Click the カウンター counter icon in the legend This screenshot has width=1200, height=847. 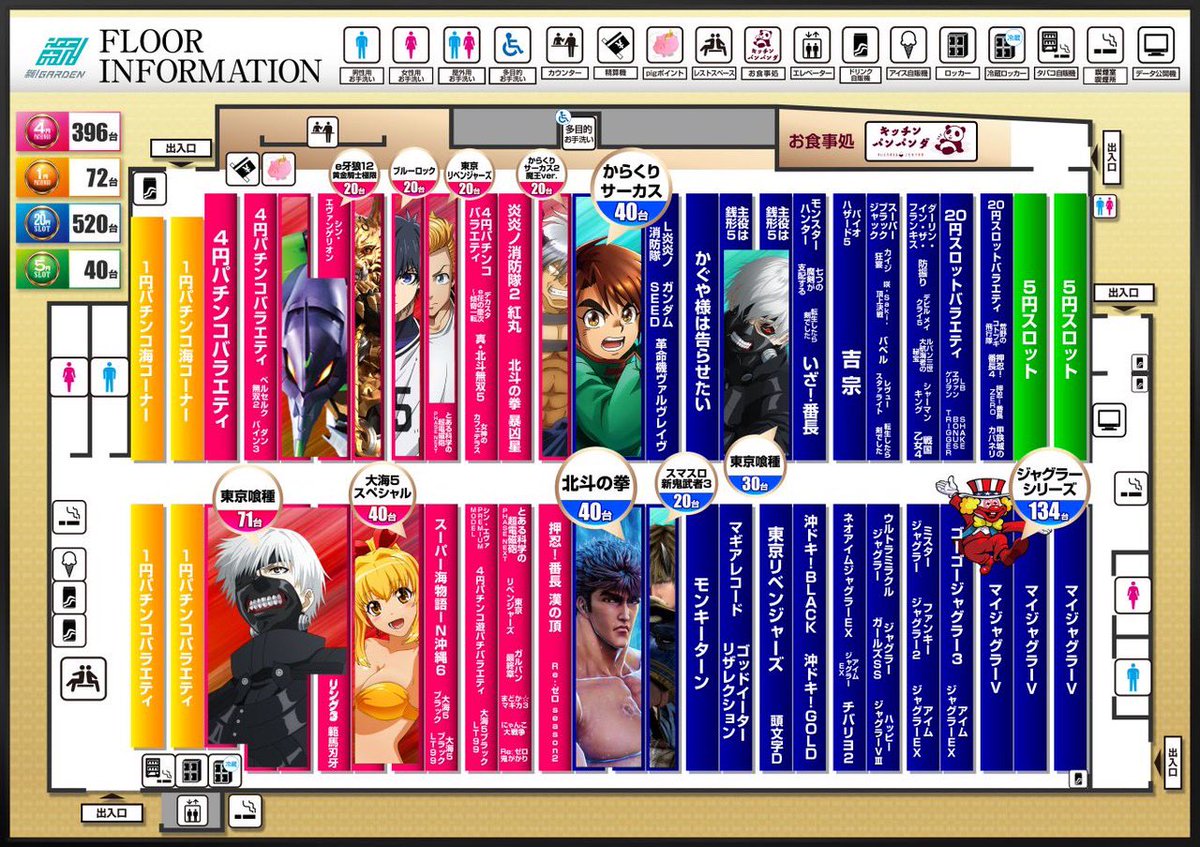pyautogui.click(x=563, y=45)
